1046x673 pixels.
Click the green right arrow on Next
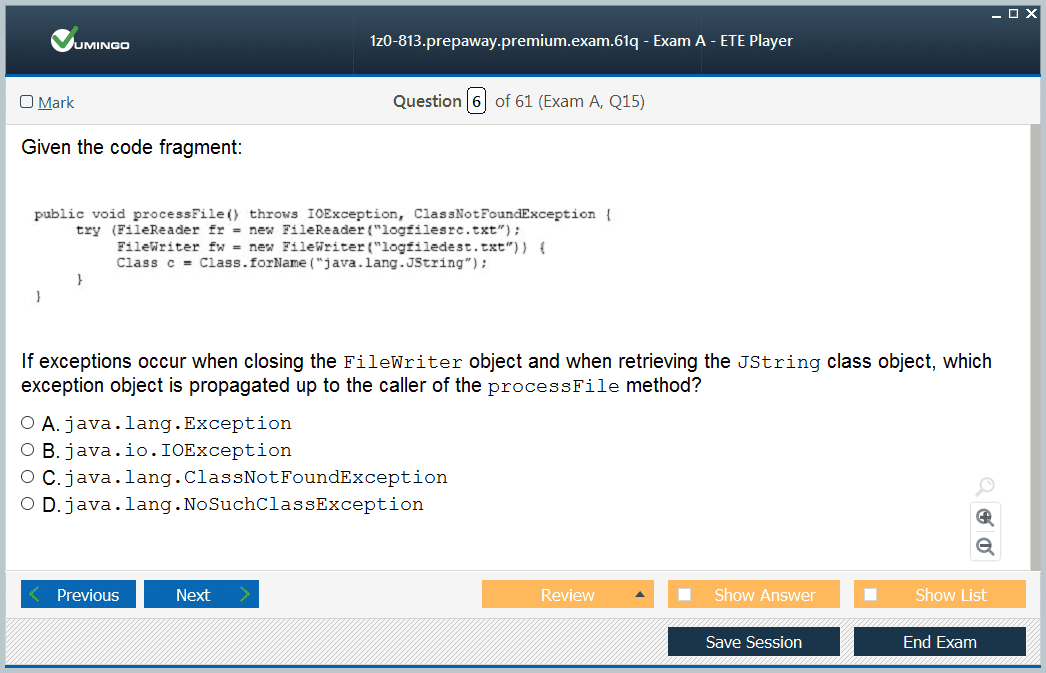[x=245, y=594]
